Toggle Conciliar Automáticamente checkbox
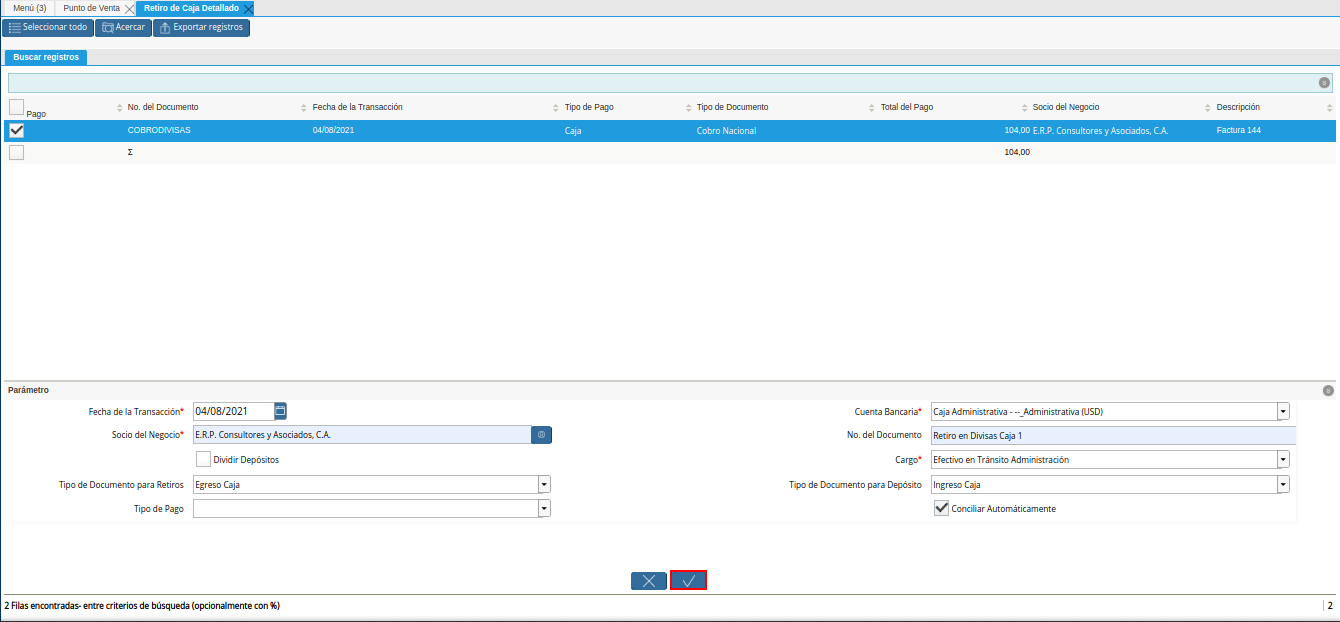The image size is (1340, 622). coord(941,508)
